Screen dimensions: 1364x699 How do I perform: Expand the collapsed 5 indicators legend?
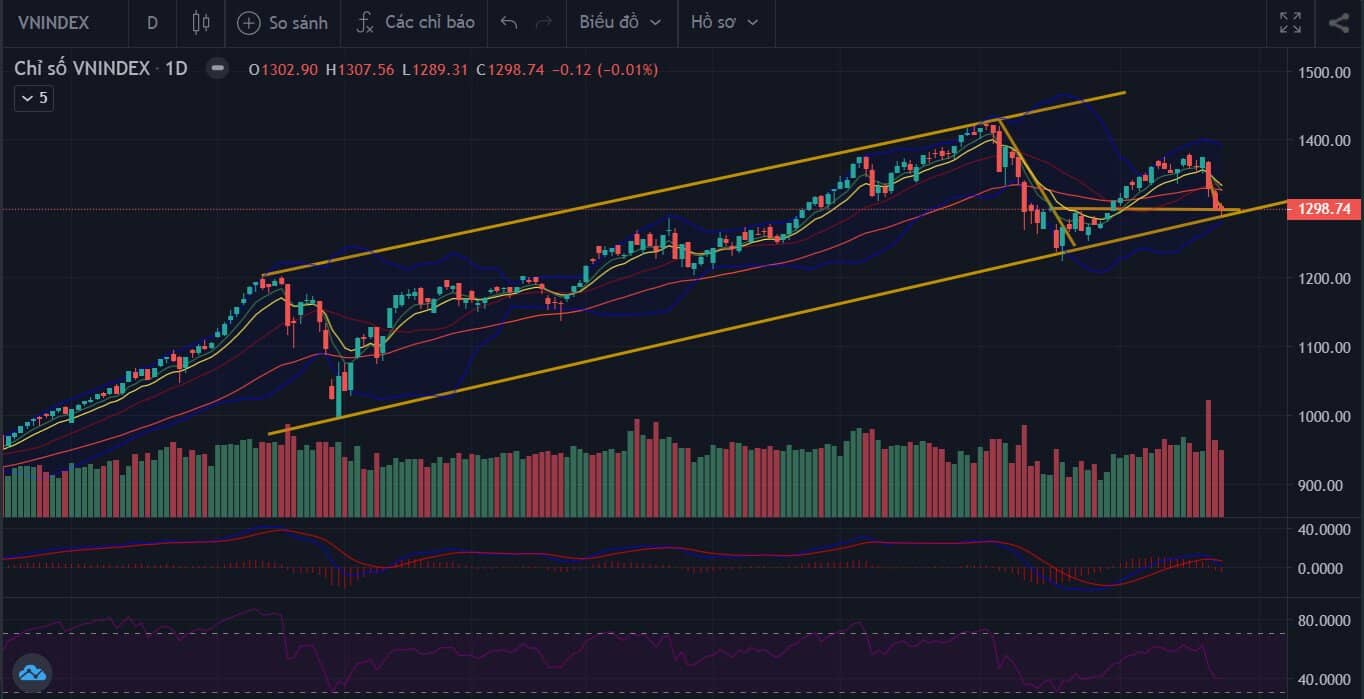tap(33, 98)
